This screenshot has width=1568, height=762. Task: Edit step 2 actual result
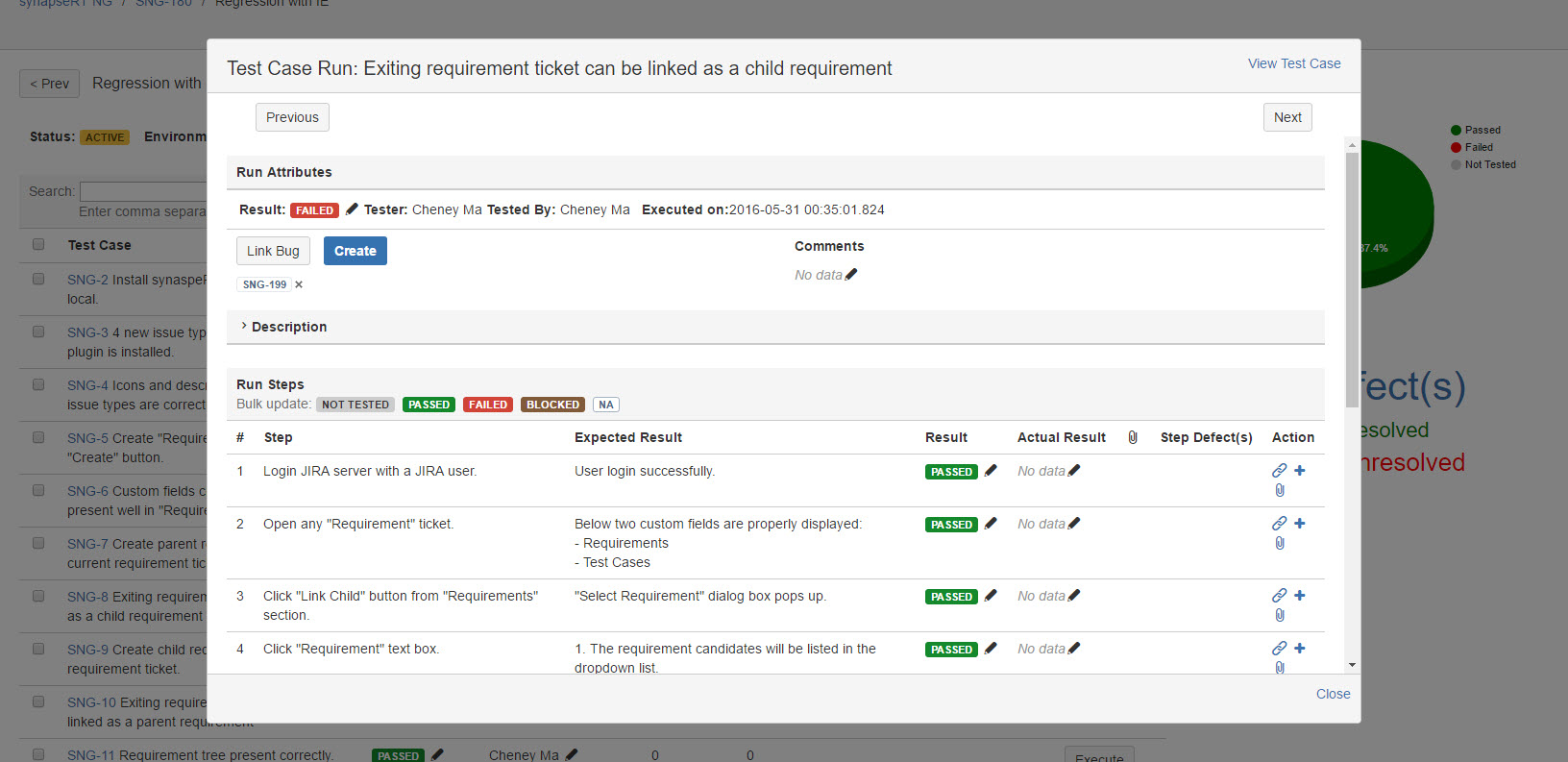[x=1074, y=523]
